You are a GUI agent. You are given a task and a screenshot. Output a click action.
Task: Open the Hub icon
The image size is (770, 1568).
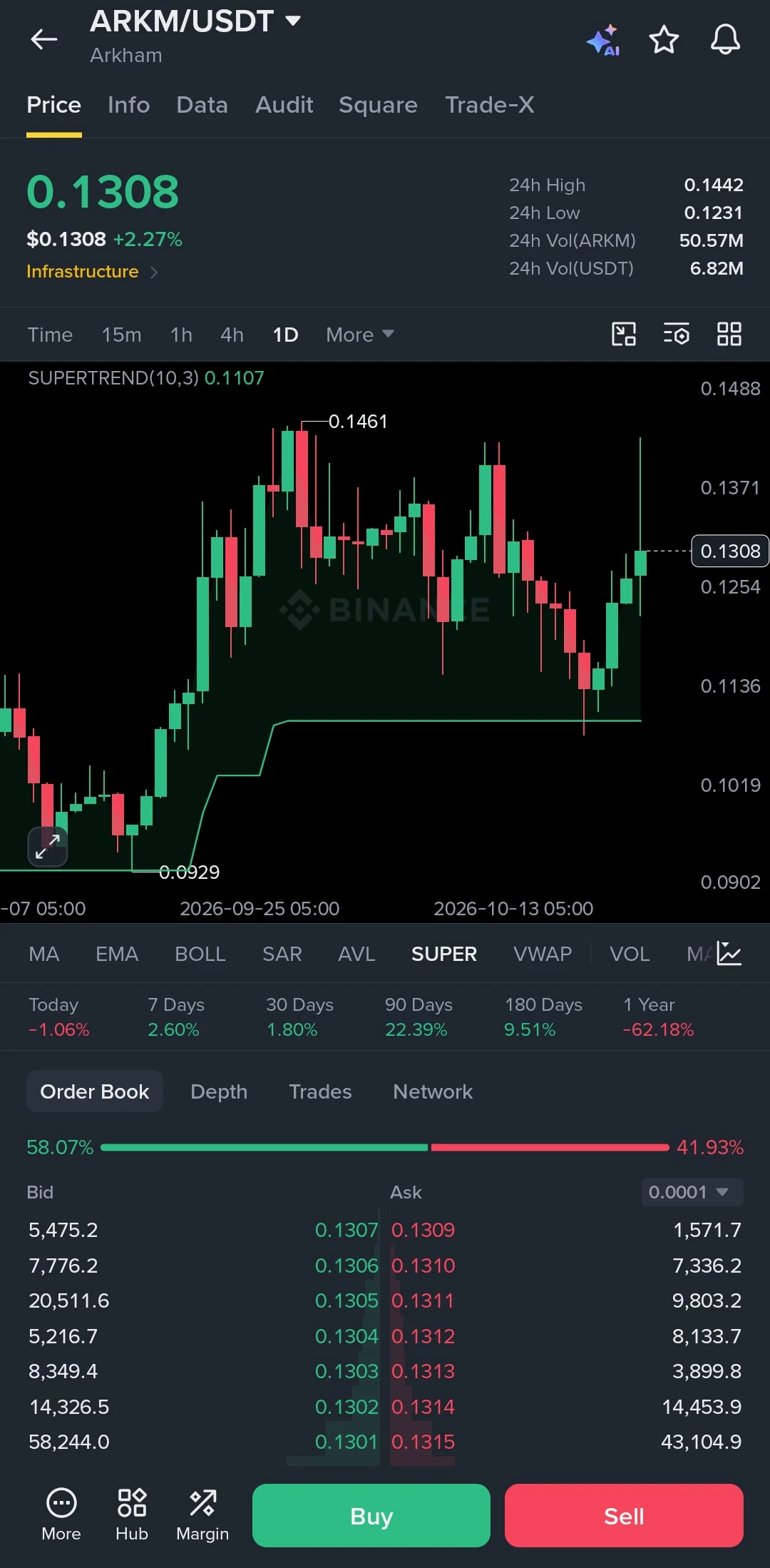coord(132,1514)
